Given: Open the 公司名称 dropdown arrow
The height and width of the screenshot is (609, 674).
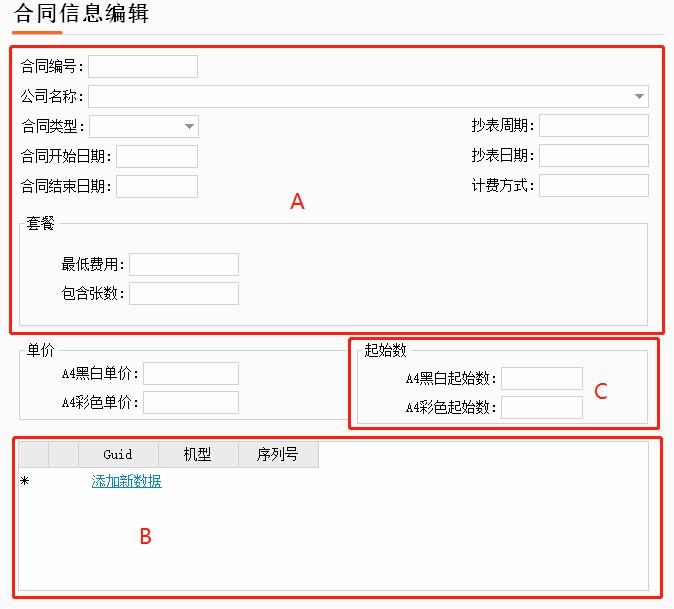Looking at the screenshot, I should 639,96.
